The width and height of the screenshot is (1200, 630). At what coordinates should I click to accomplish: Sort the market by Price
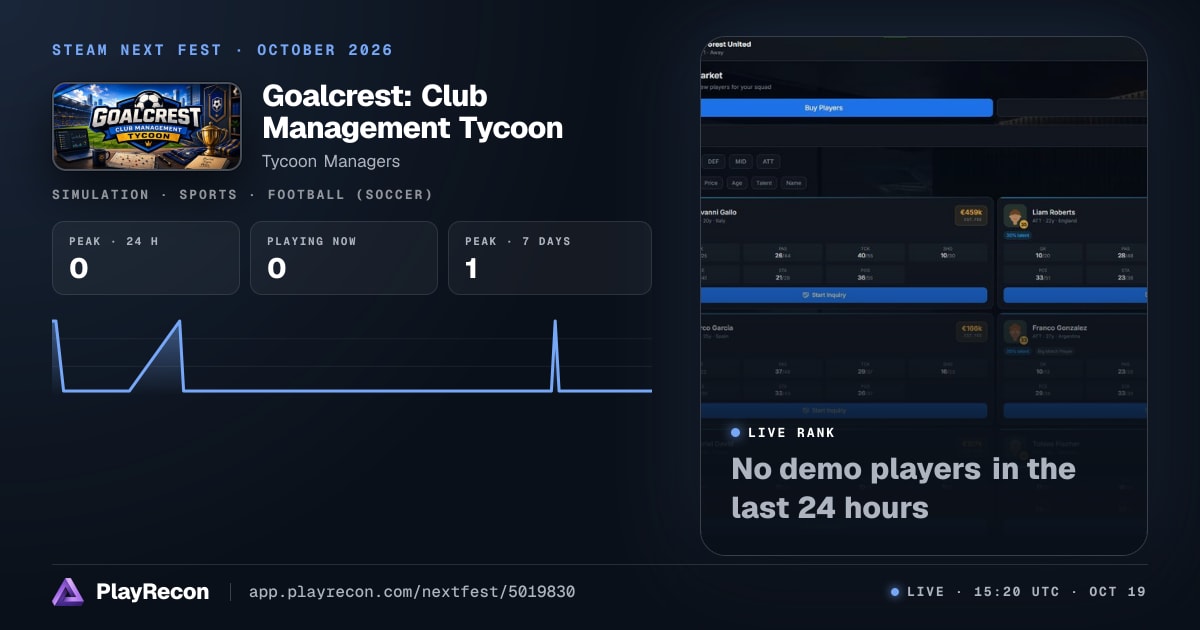pyautogui.click(x=711, y=183)
